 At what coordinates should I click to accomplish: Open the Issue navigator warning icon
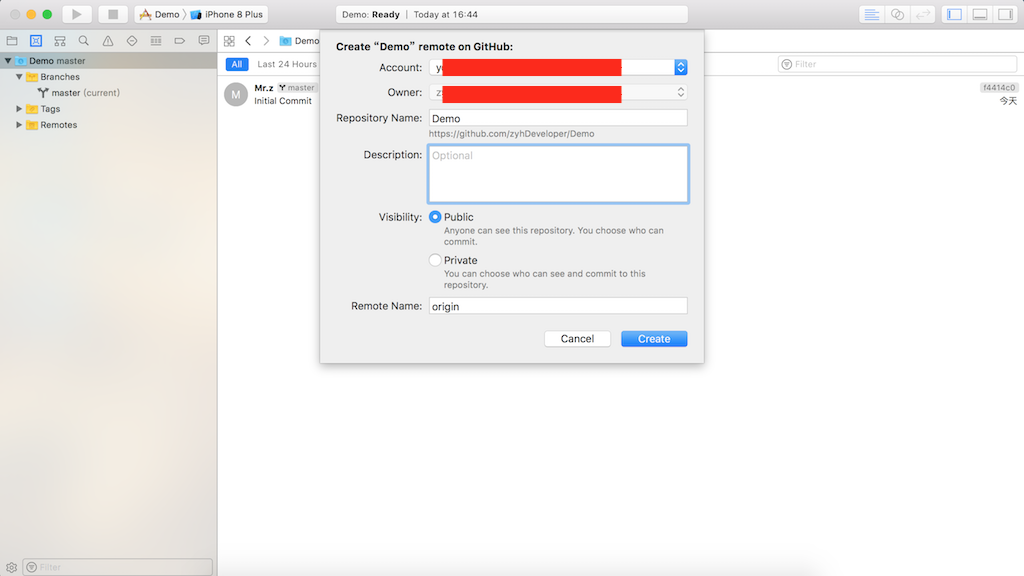tap(108, 40)
